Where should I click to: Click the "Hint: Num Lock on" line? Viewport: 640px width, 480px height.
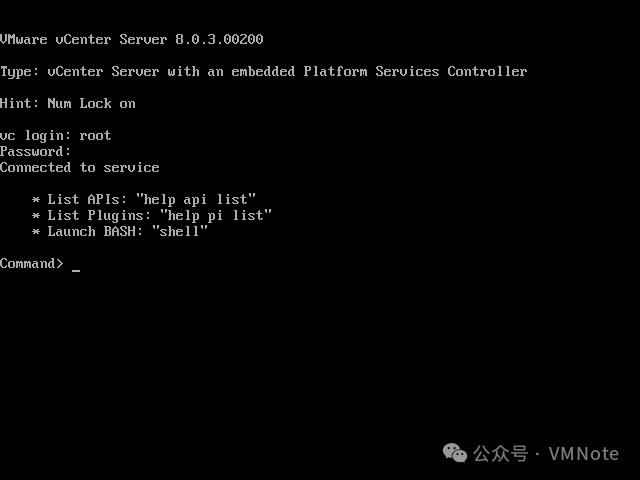click(68, 104)
